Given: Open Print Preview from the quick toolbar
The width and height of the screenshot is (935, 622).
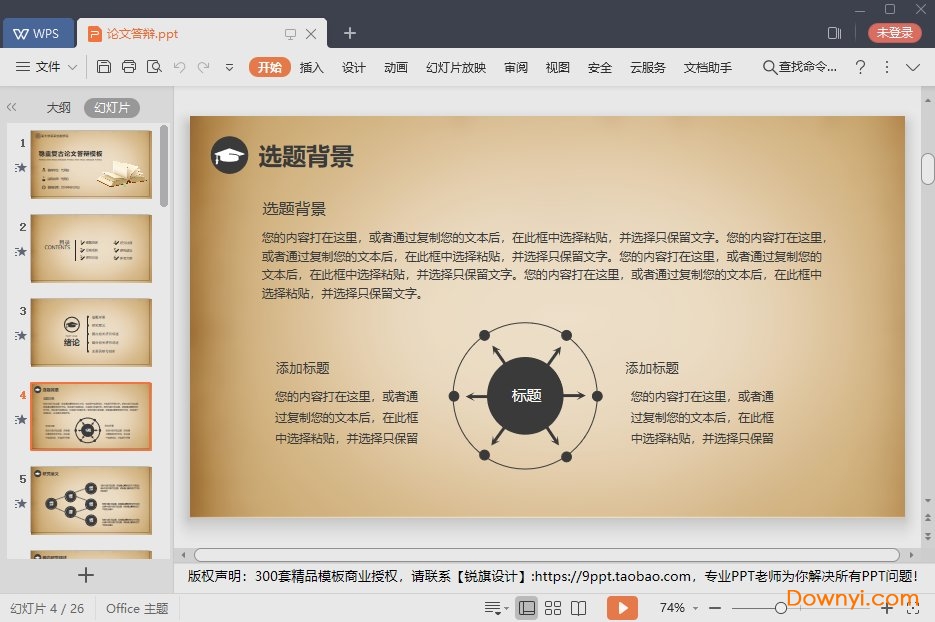Looking at the screenshot, I should tap(154, 67).
